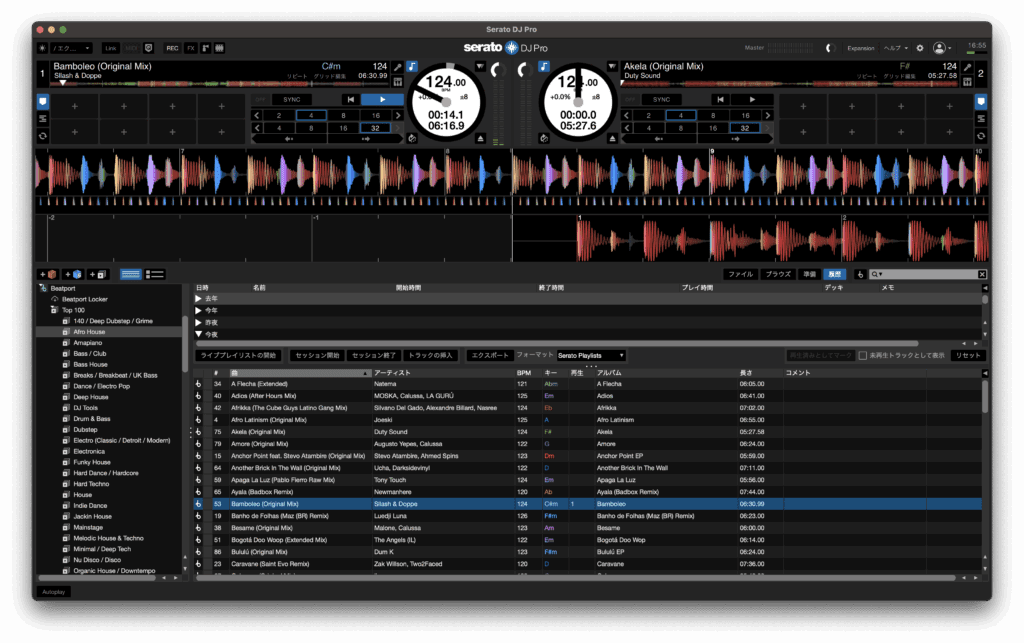Shift deck 1 loop sizes right with the arrow
Screen dimensions: 1024x643
(398, 116)
